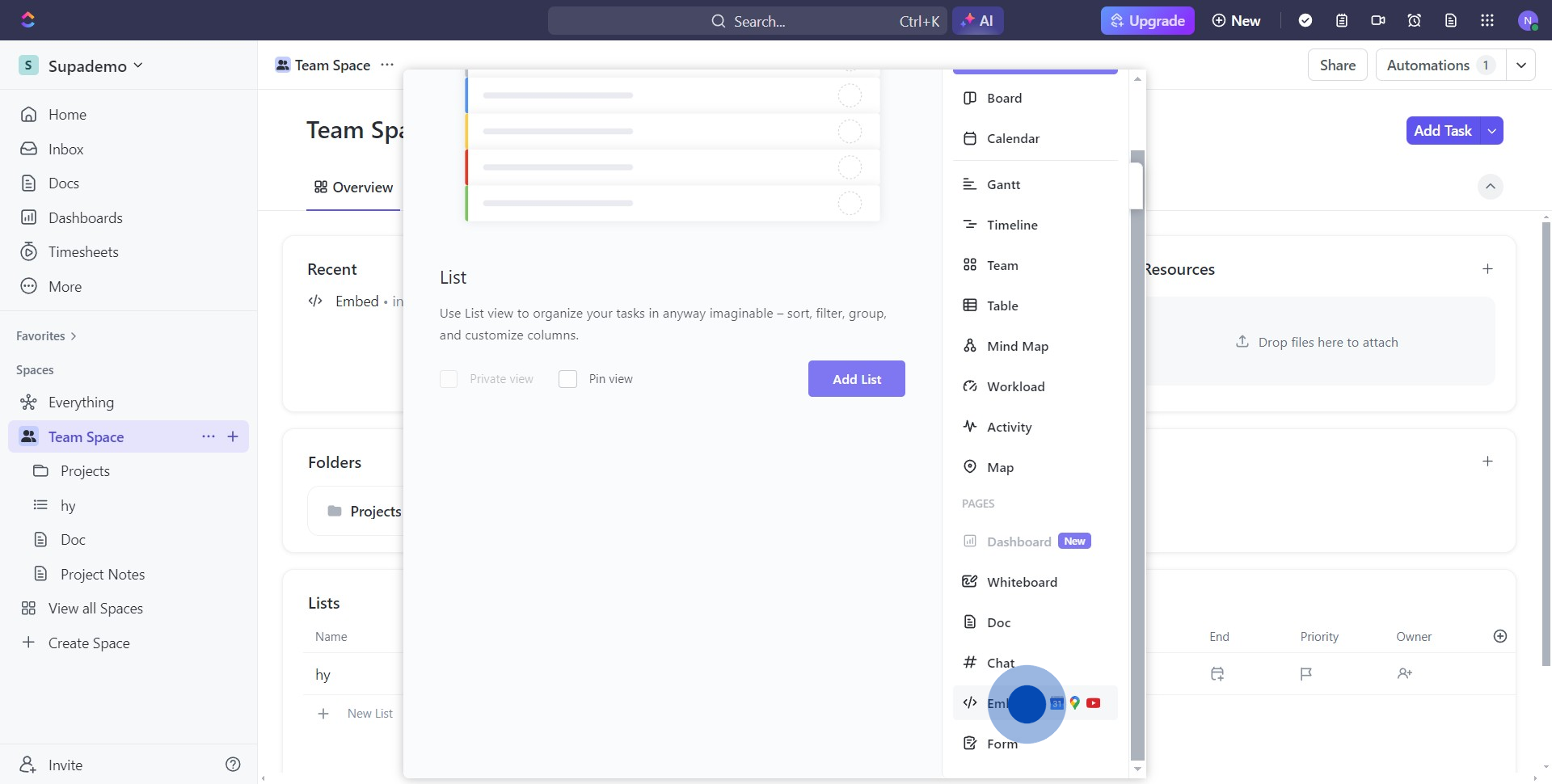The image size is (1552, 784).
Task: Click the plus icon beside Team Space
Action: (x=233, y=436)
